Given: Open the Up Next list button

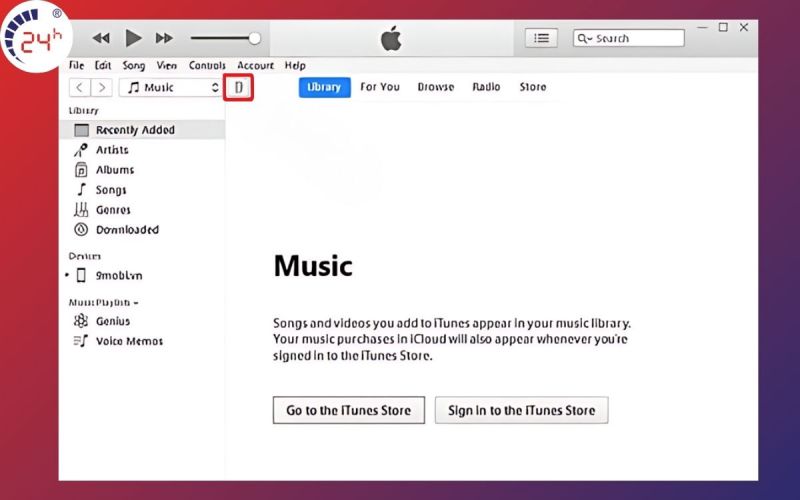Looking at the screenshot, I should [x=541, y=38].
